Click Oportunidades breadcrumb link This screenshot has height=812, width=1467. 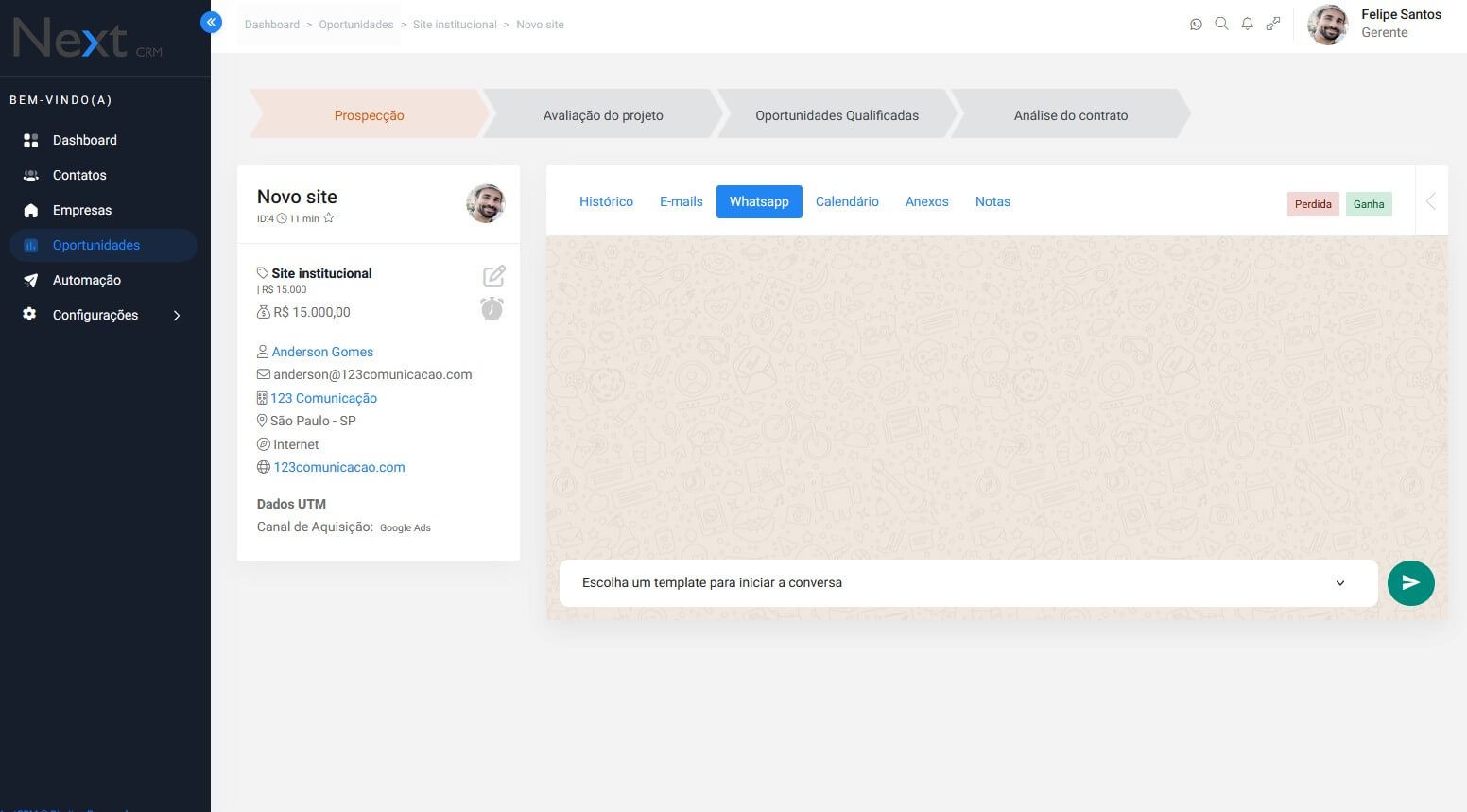pos(356,25)
